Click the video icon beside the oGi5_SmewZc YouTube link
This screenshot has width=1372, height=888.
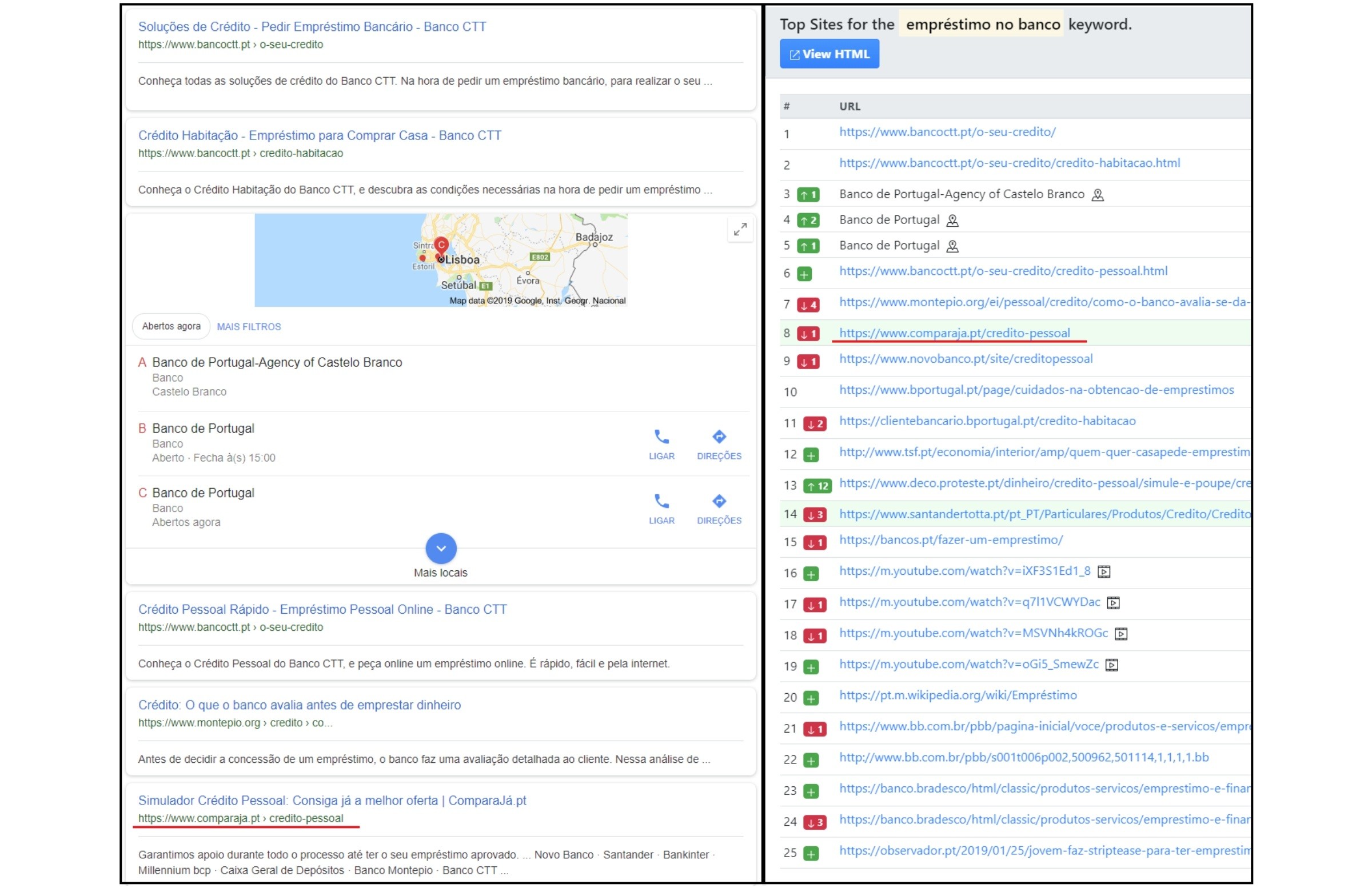point(1111,665)
